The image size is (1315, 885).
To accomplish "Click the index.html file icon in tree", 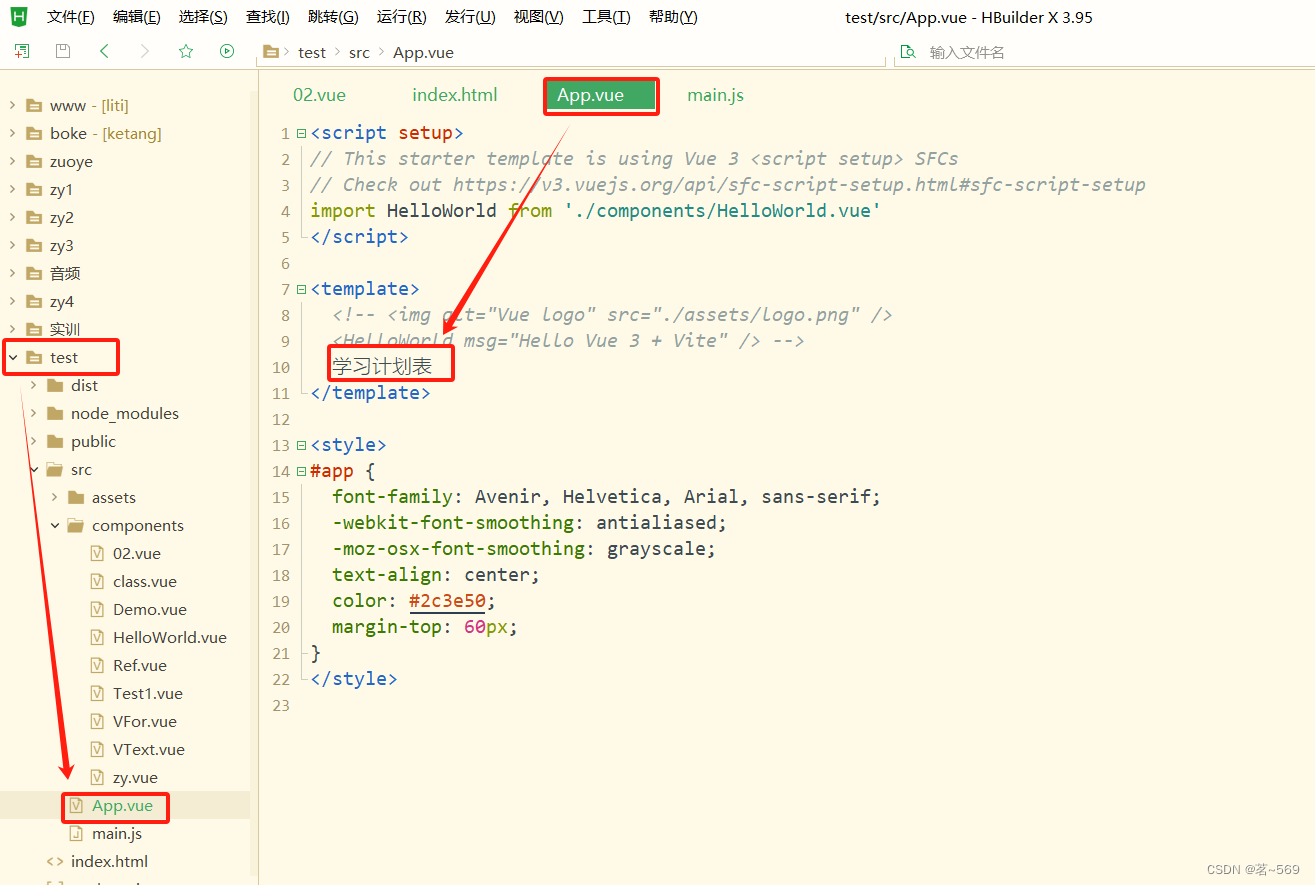I will (55, 861).
